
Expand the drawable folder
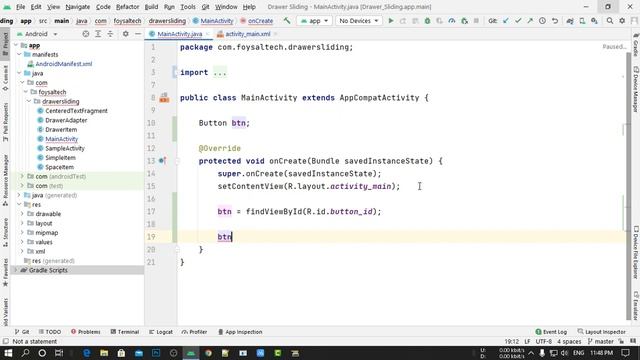pos(22,214)
